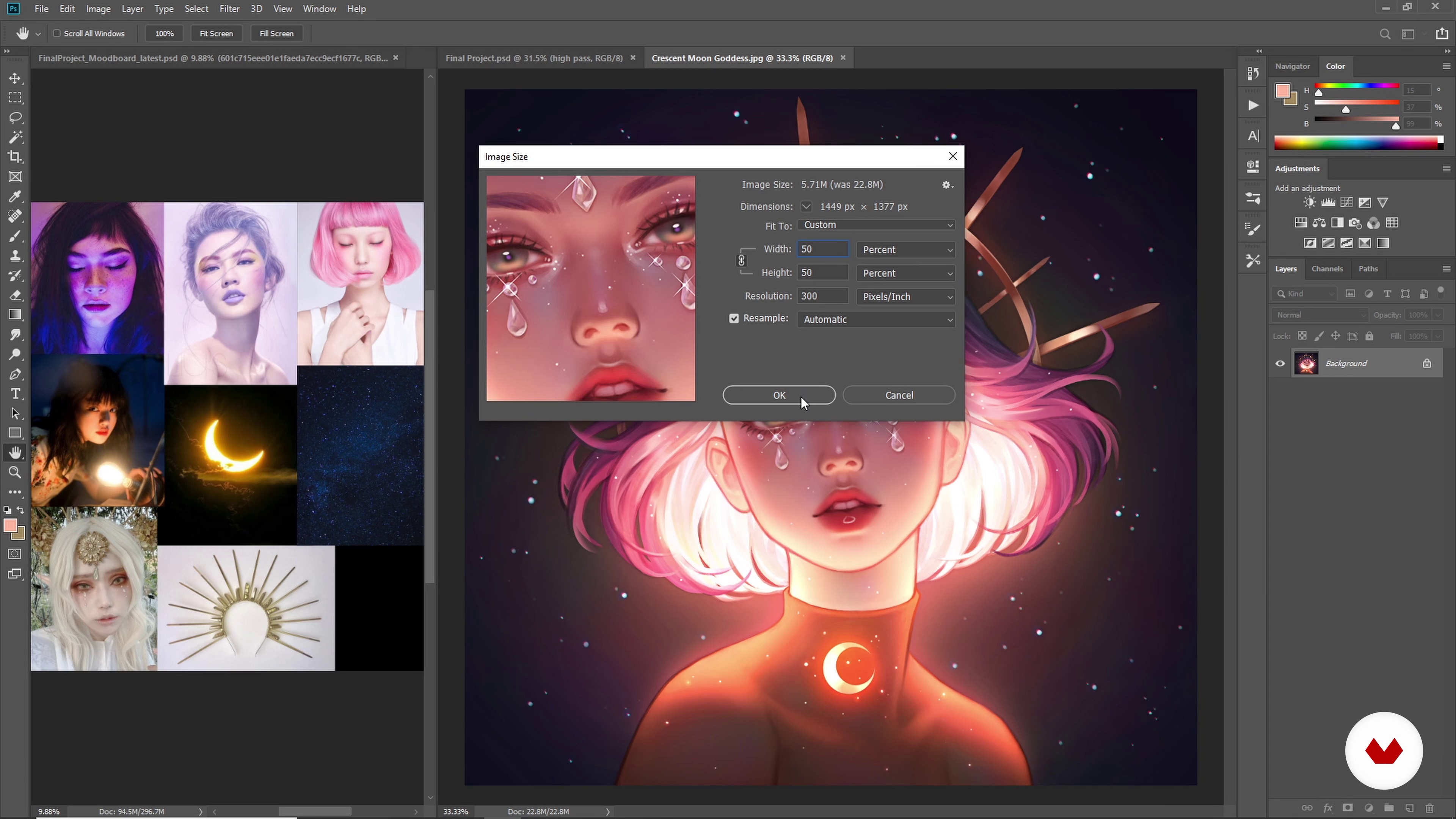The image size is (1456, 819).
Task: Select the Frame tool
Action: 15,177
